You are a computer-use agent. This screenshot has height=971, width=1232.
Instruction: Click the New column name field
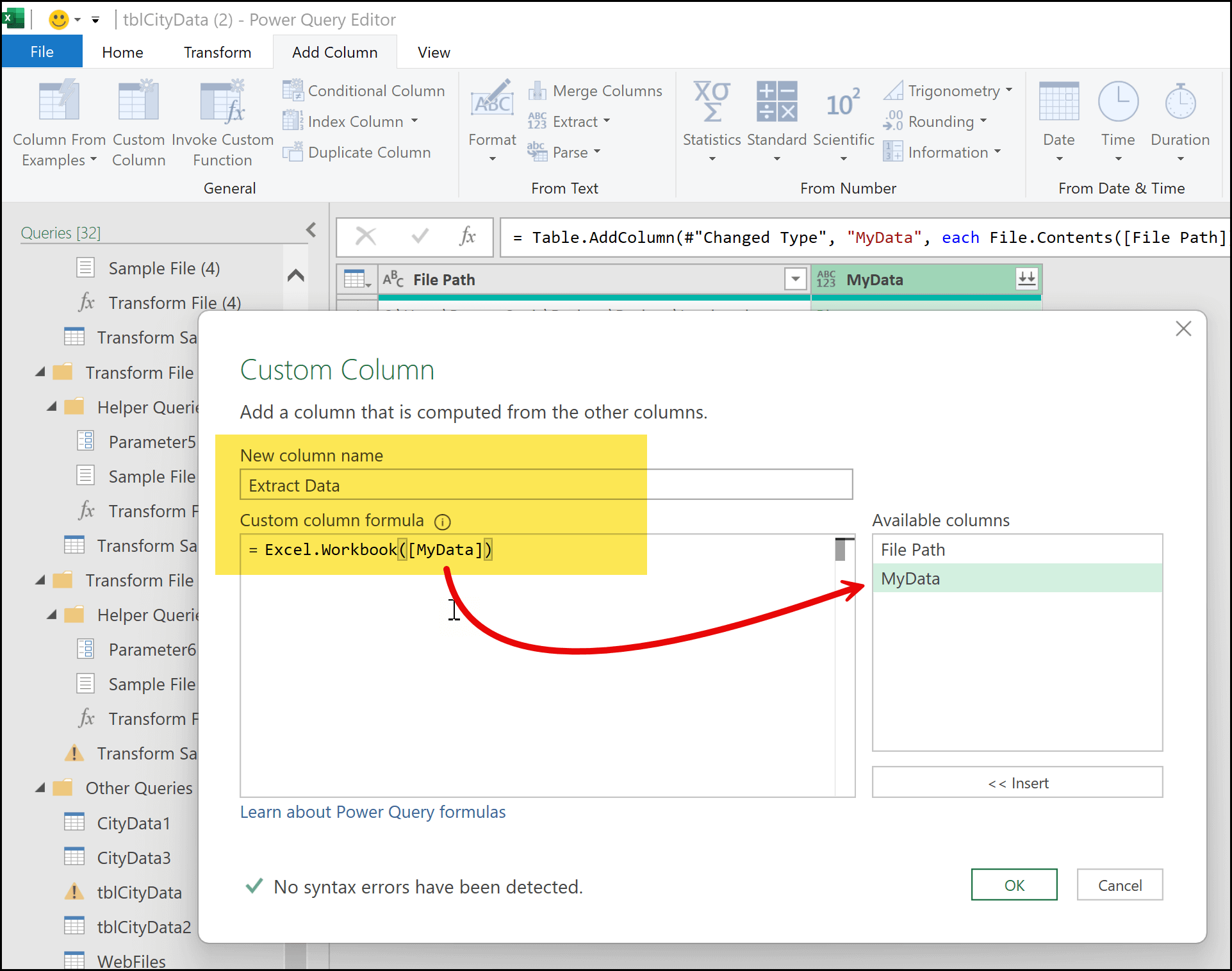point(545,485)
